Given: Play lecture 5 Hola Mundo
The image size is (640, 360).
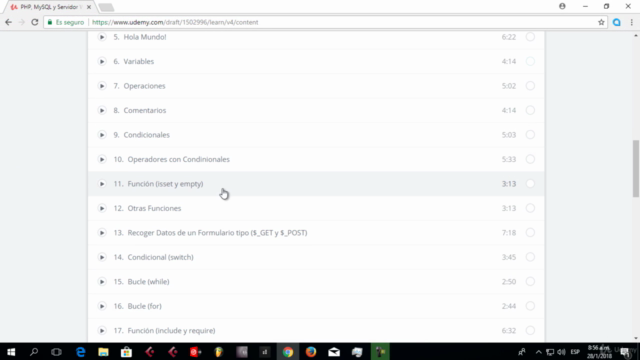Looking at the screenshot, I should click(102, 37).
